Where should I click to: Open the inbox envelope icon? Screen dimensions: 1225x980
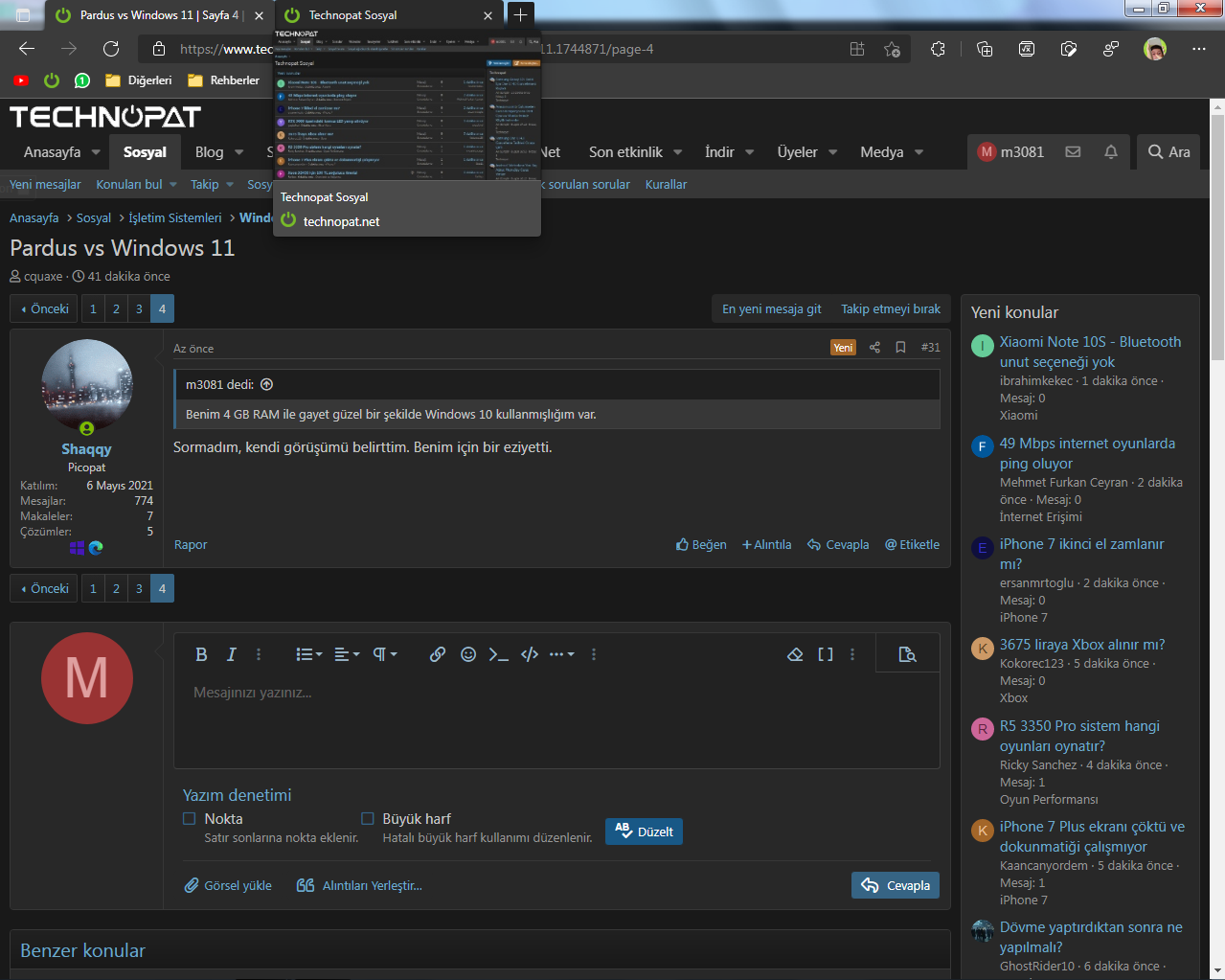click(x=1073, y=151)
